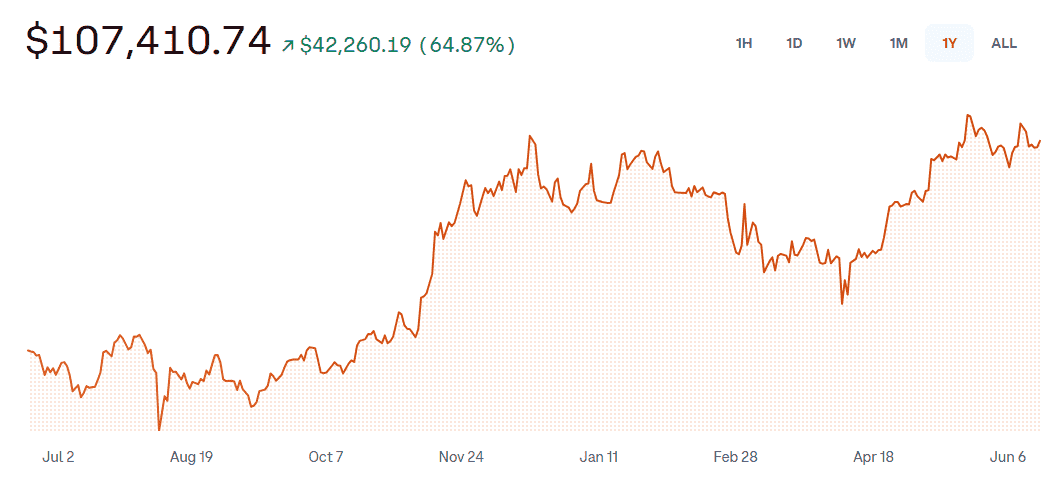The height and width of the screenshot is (483, 1059).
Task: Click the 64.87% percentage change
Action: [467, 45]
